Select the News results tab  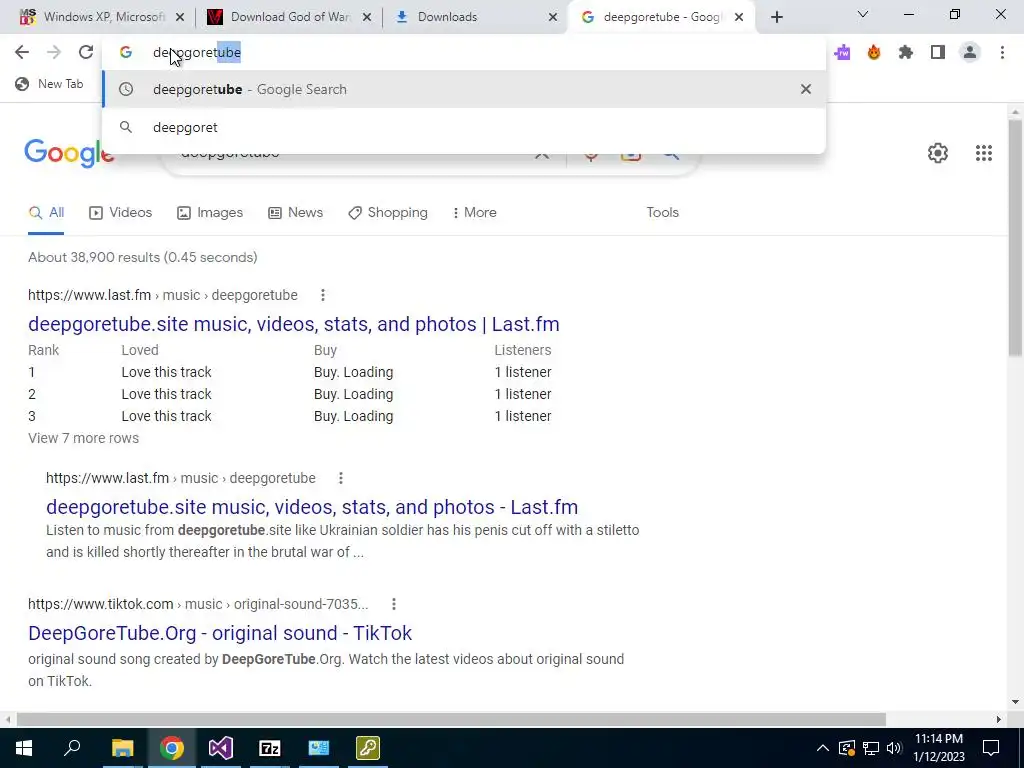295,212
